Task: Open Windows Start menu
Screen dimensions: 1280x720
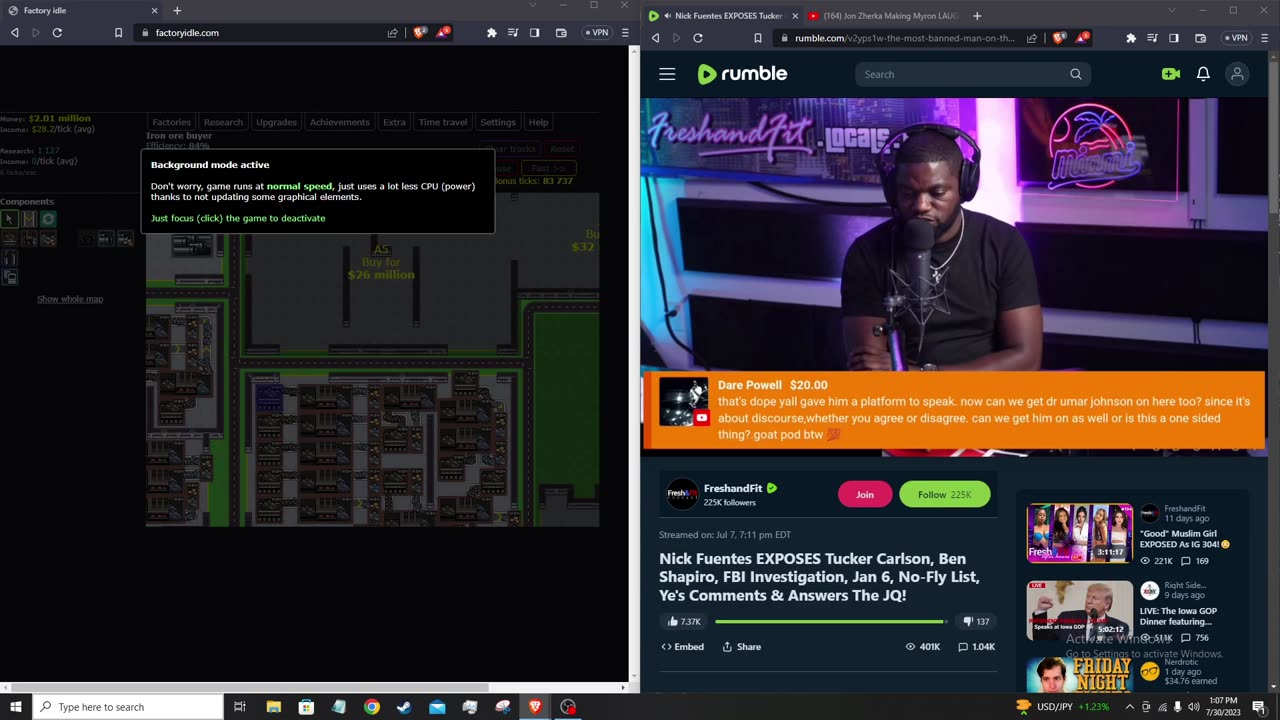Action: 16,707
